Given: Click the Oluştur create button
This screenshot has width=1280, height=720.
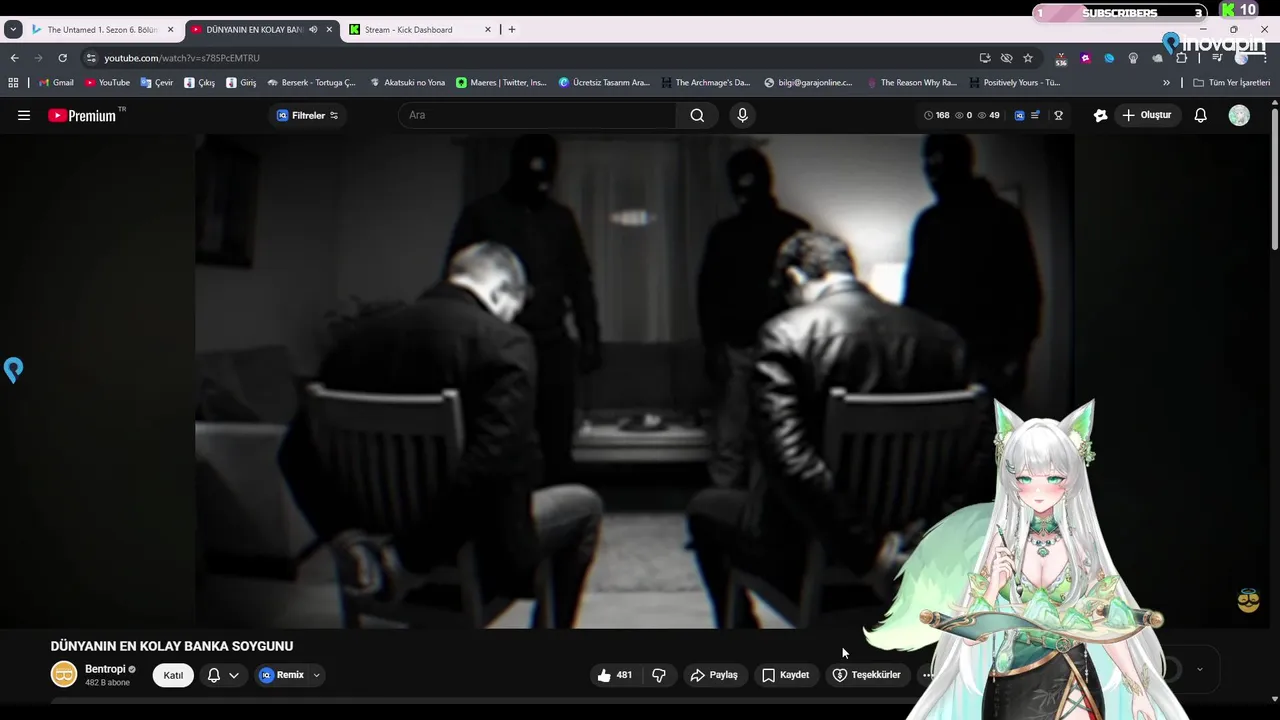Looking at the screenshot, I should tap(1146, 115).
